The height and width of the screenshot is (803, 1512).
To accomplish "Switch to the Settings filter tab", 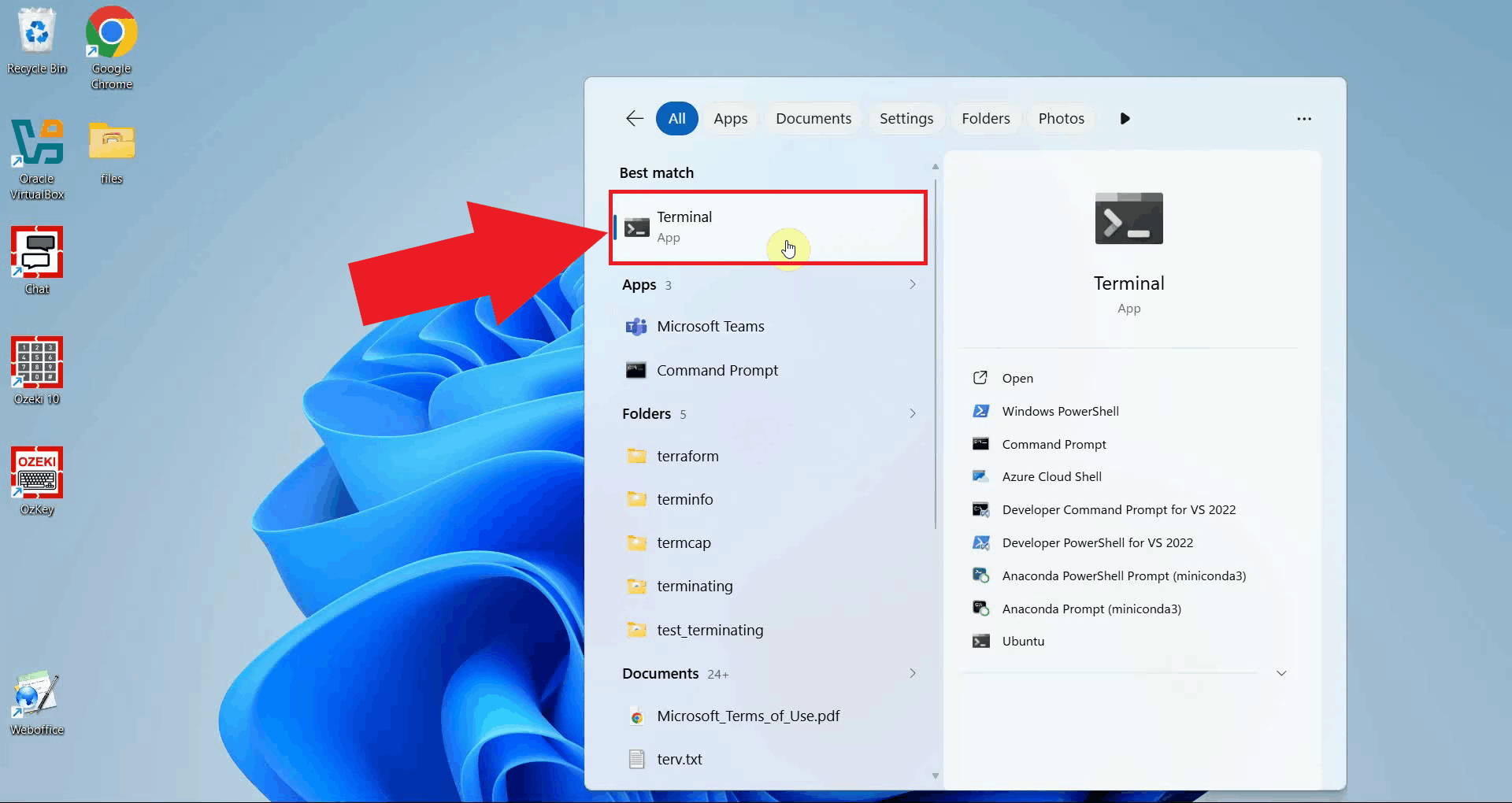I will [906, 118].
